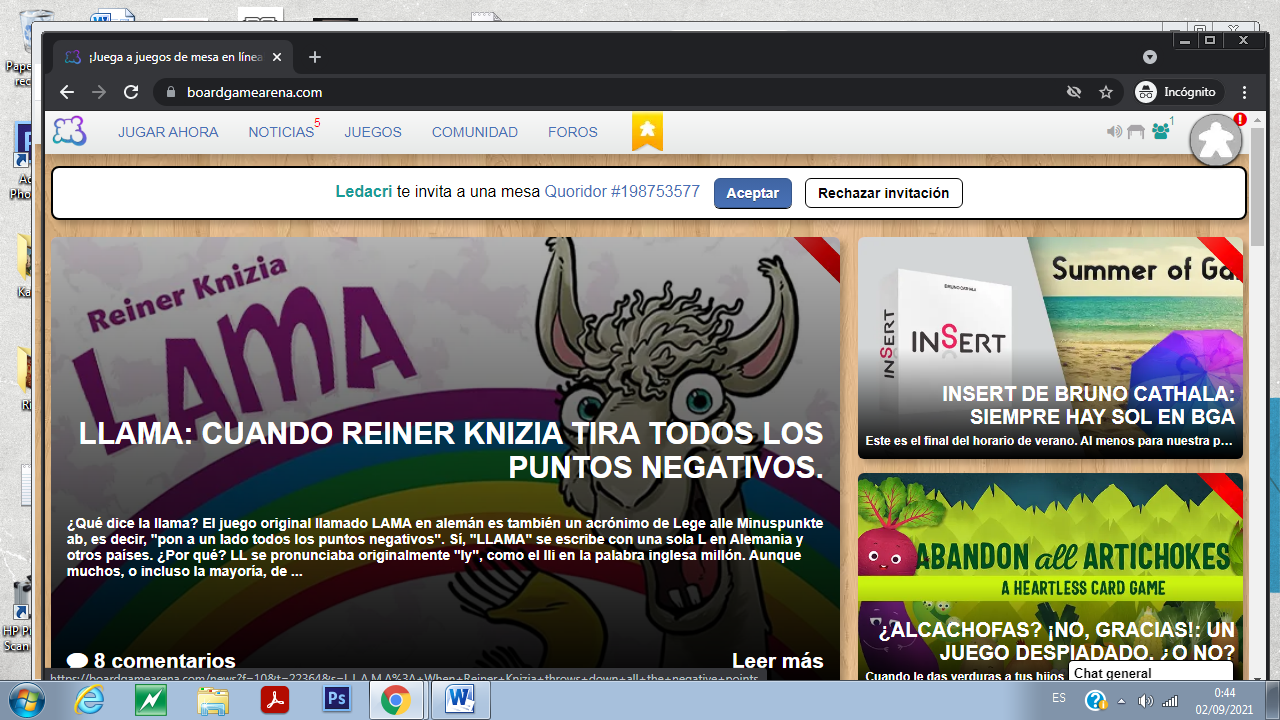This screenshot has height=720, width=1280.
Task: Open the tab search dropdown arrow
Action: coord(1150,57)
